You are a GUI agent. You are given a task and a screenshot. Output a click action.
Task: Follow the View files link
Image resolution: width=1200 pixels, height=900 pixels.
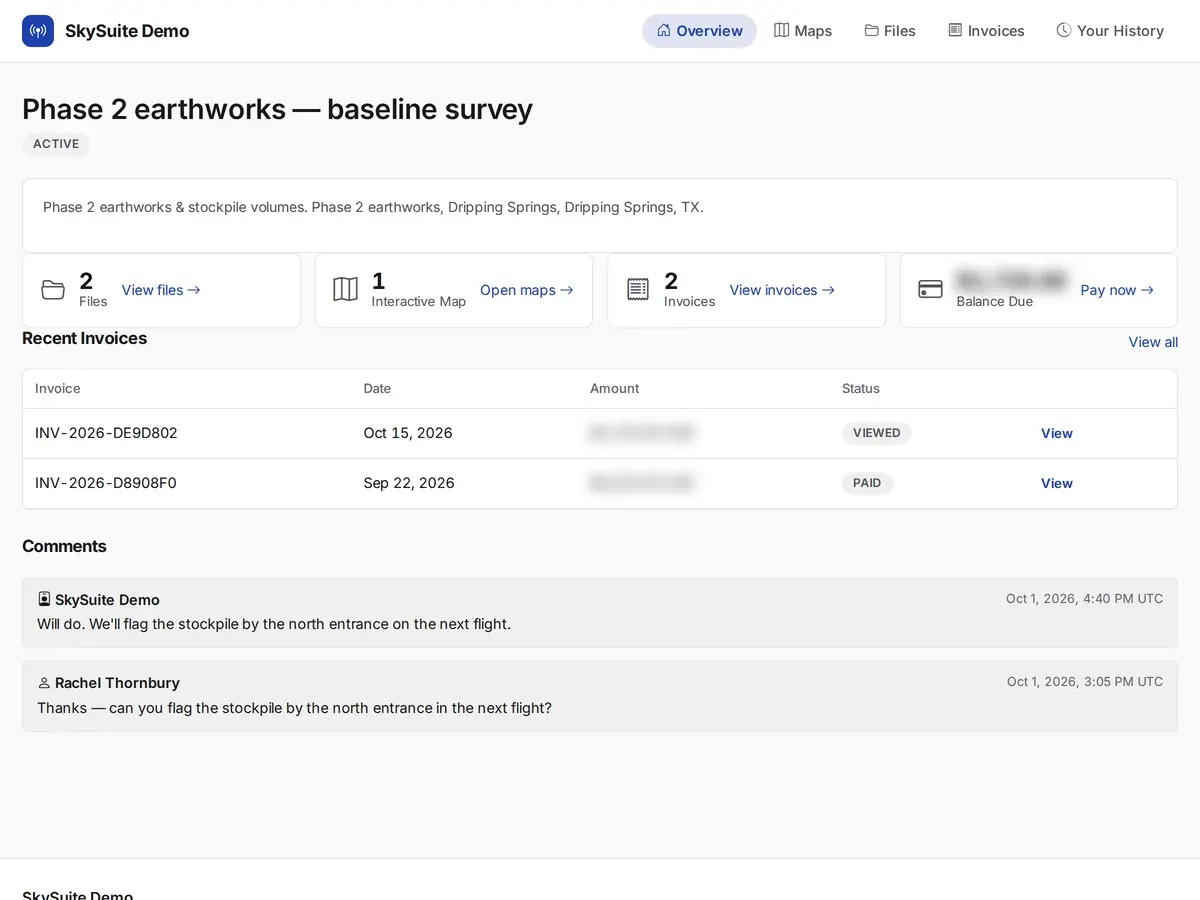point(161,290)
